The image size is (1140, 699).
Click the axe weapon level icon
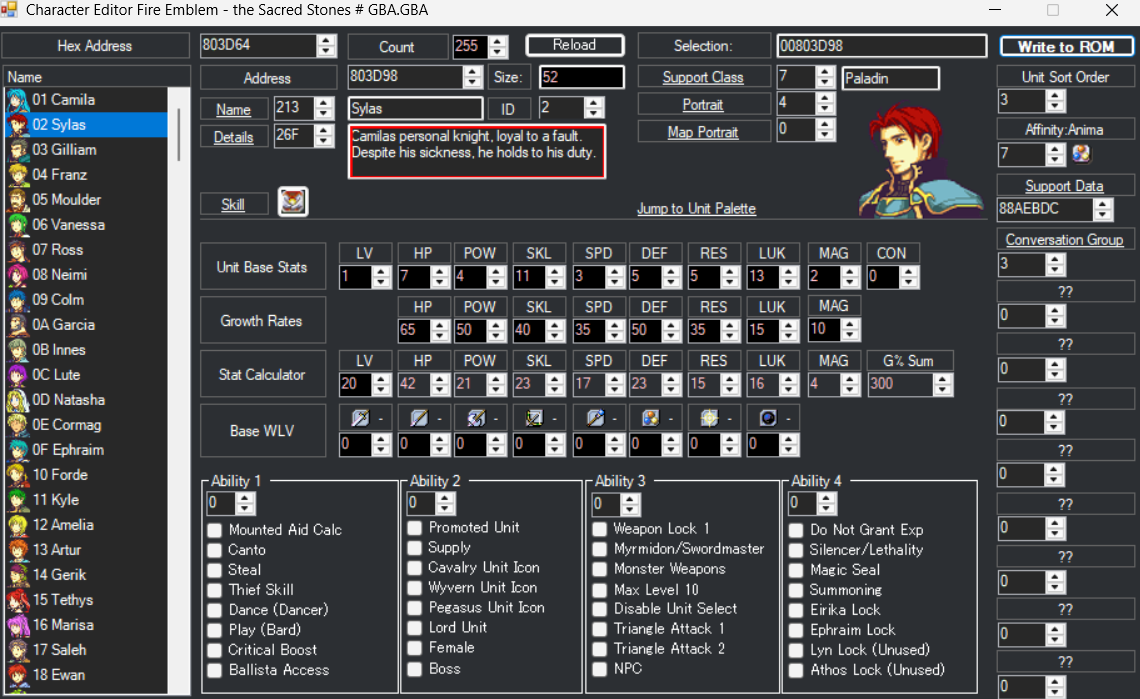476,418
